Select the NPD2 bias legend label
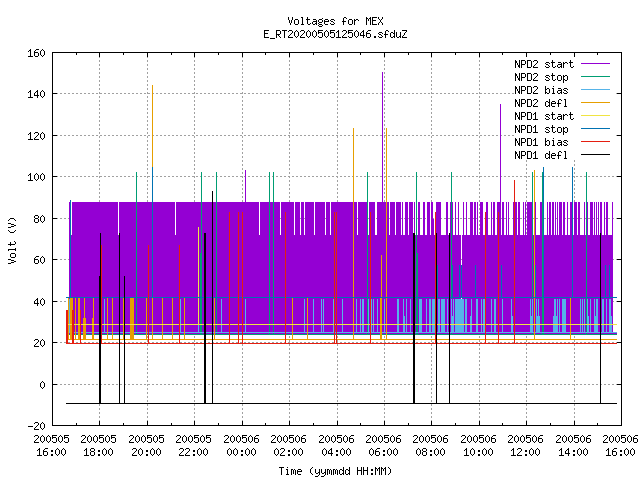Image resolution: width=640 pixels, height=480 pixels. pos(541,90)
